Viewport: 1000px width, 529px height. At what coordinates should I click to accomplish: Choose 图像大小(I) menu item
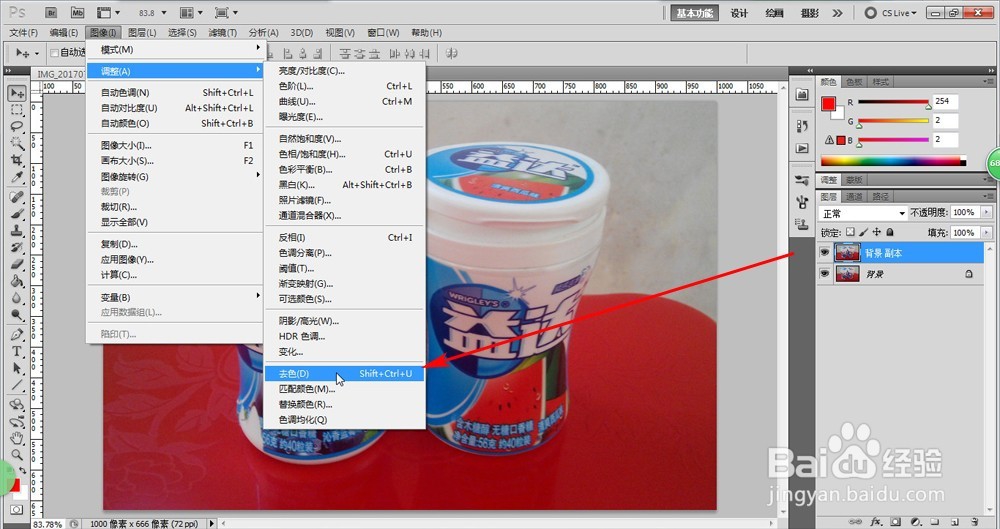176,145
